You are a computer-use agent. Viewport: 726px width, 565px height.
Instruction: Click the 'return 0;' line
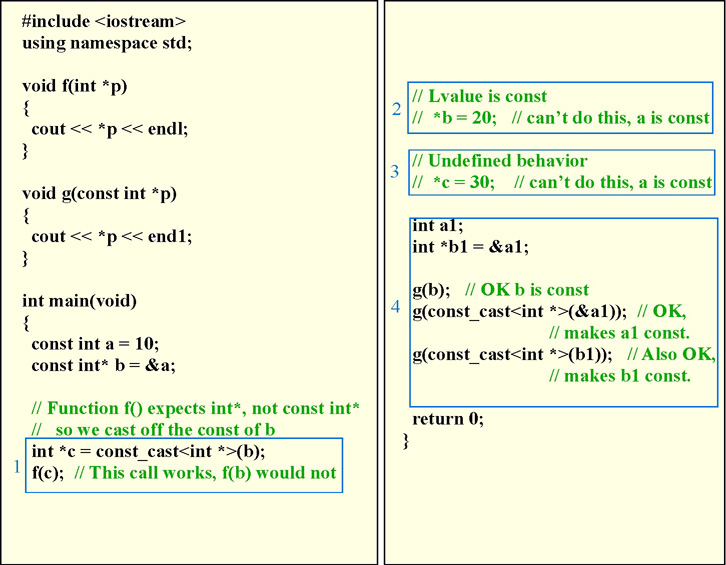tap(448, 419)
